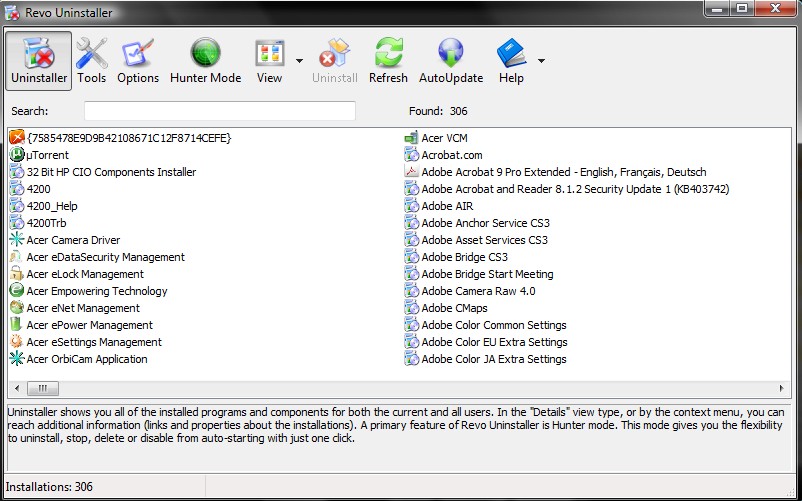This screenshot has height=501, width=802.
Task: Click the Installations: 306 status text
Action: (x=49, y=487)
